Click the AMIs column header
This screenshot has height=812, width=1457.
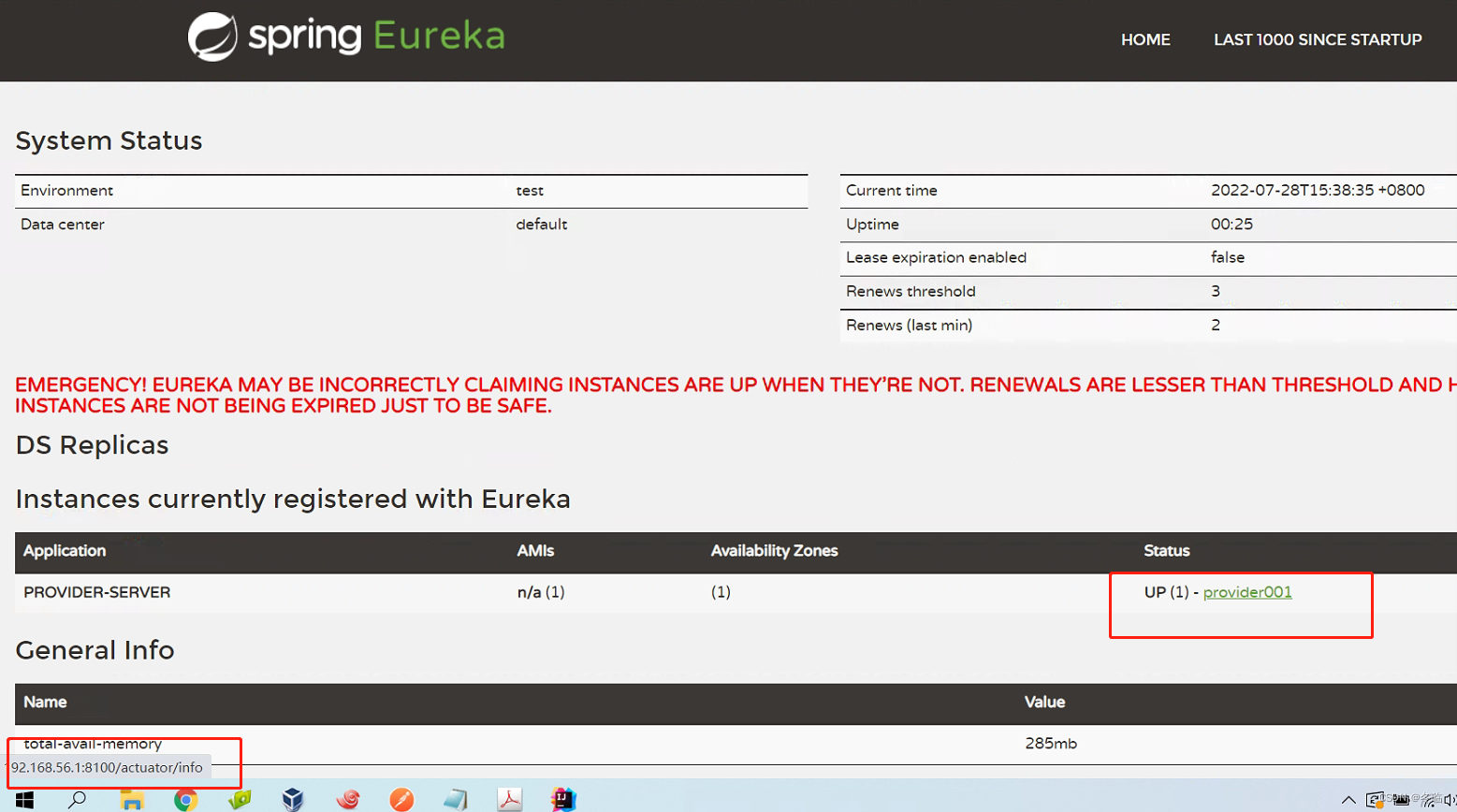pos(535,551)
